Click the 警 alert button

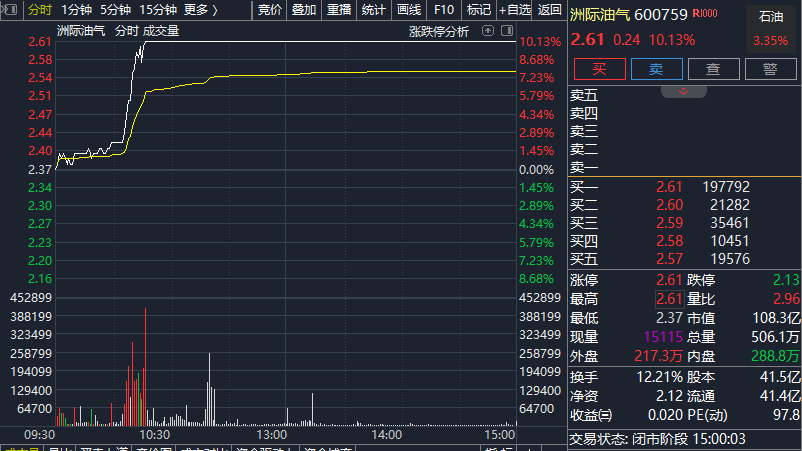[x=770, y=69]
